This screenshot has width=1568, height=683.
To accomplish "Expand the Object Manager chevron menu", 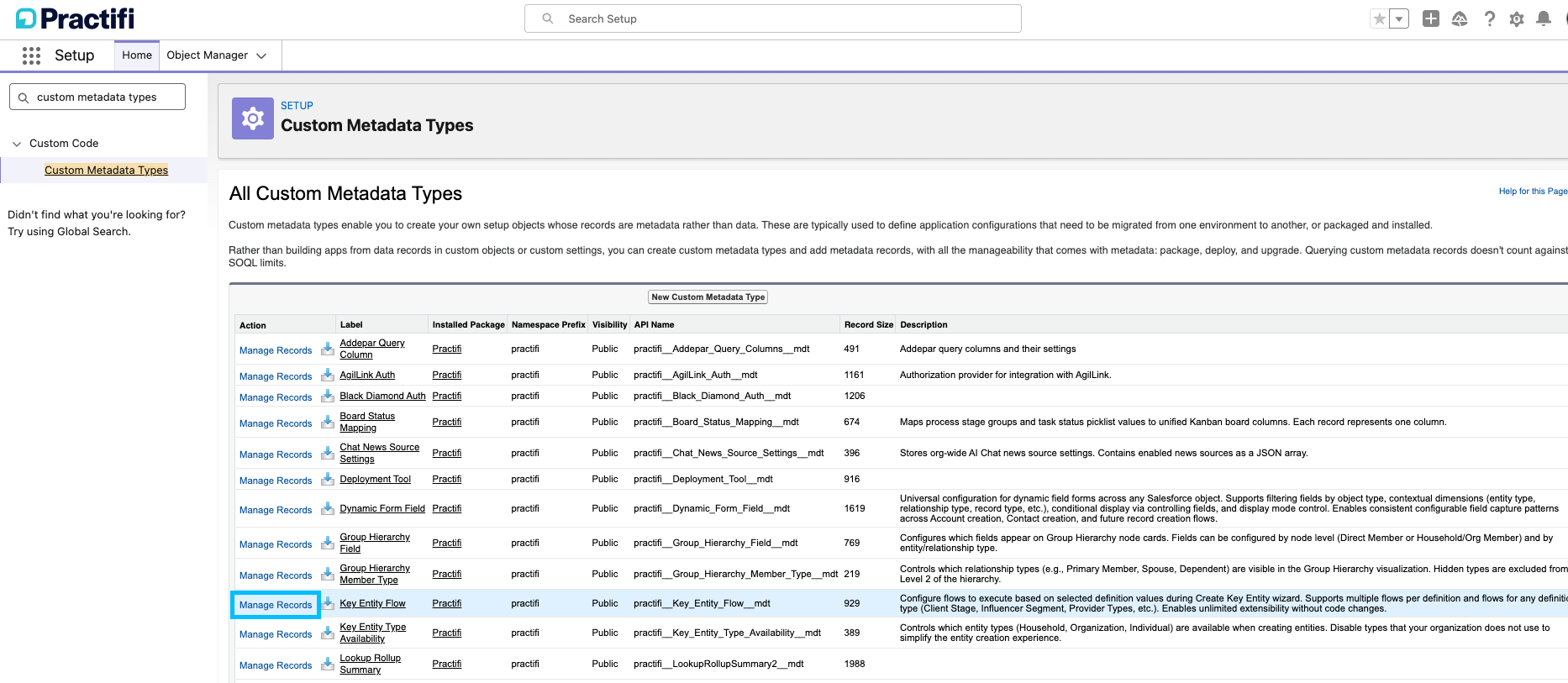I will [261, 55].
